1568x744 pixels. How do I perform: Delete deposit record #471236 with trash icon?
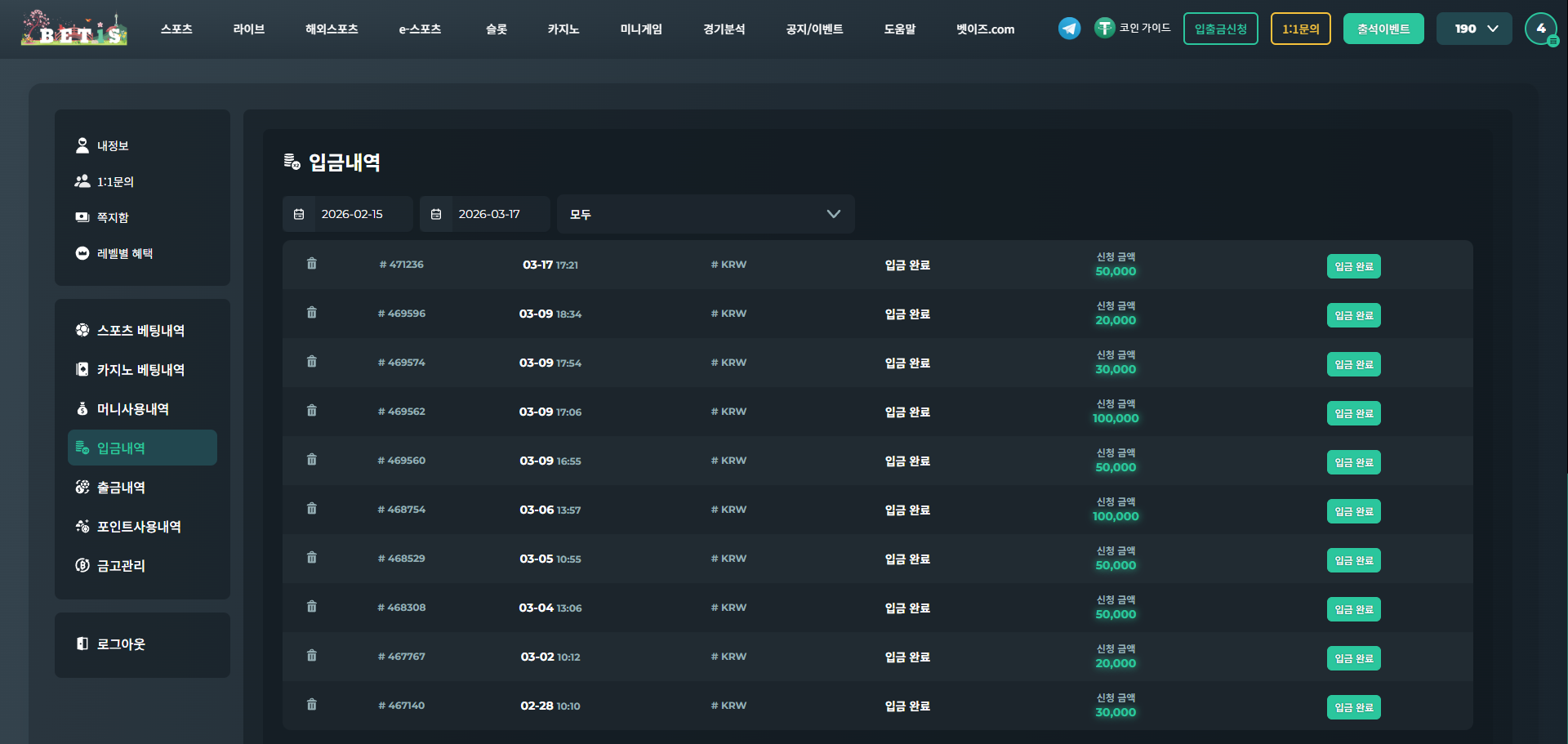pyautogui.click(x=311, y=264)
